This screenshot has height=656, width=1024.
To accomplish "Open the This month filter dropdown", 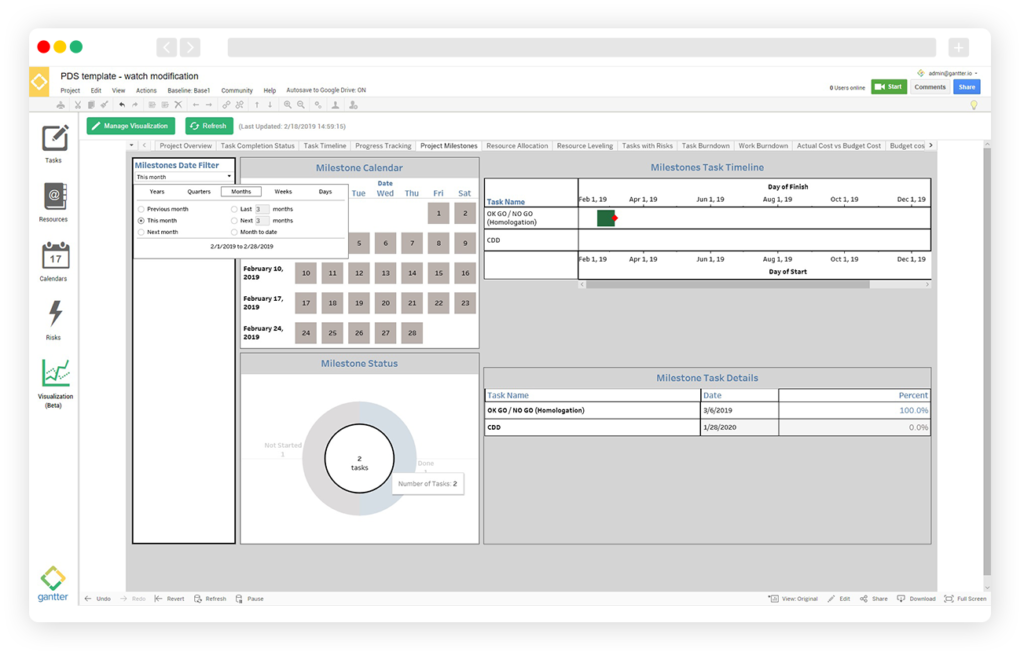I will coord(184,177).
